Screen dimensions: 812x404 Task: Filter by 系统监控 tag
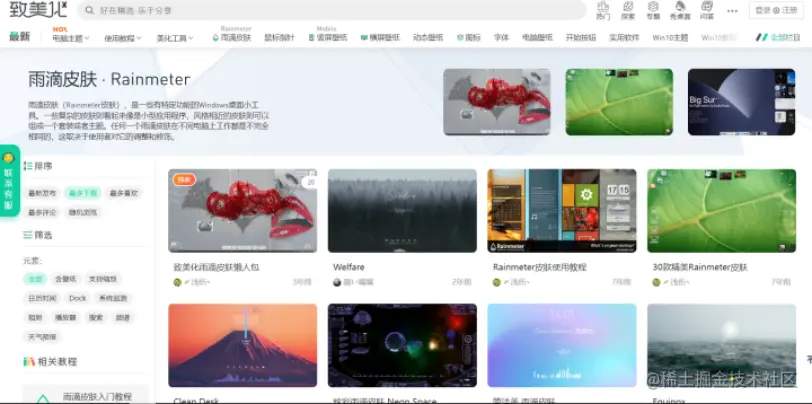coord(112,298)
